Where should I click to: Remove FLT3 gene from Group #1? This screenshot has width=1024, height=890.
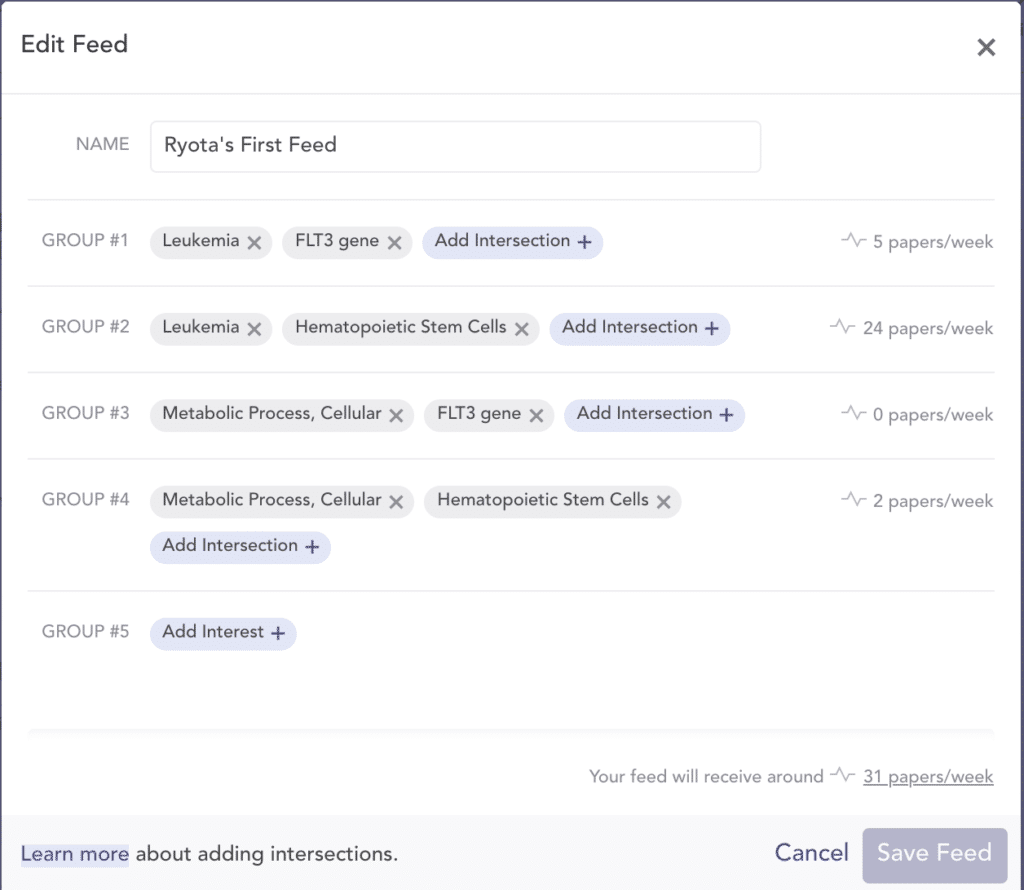pos(394,243)
